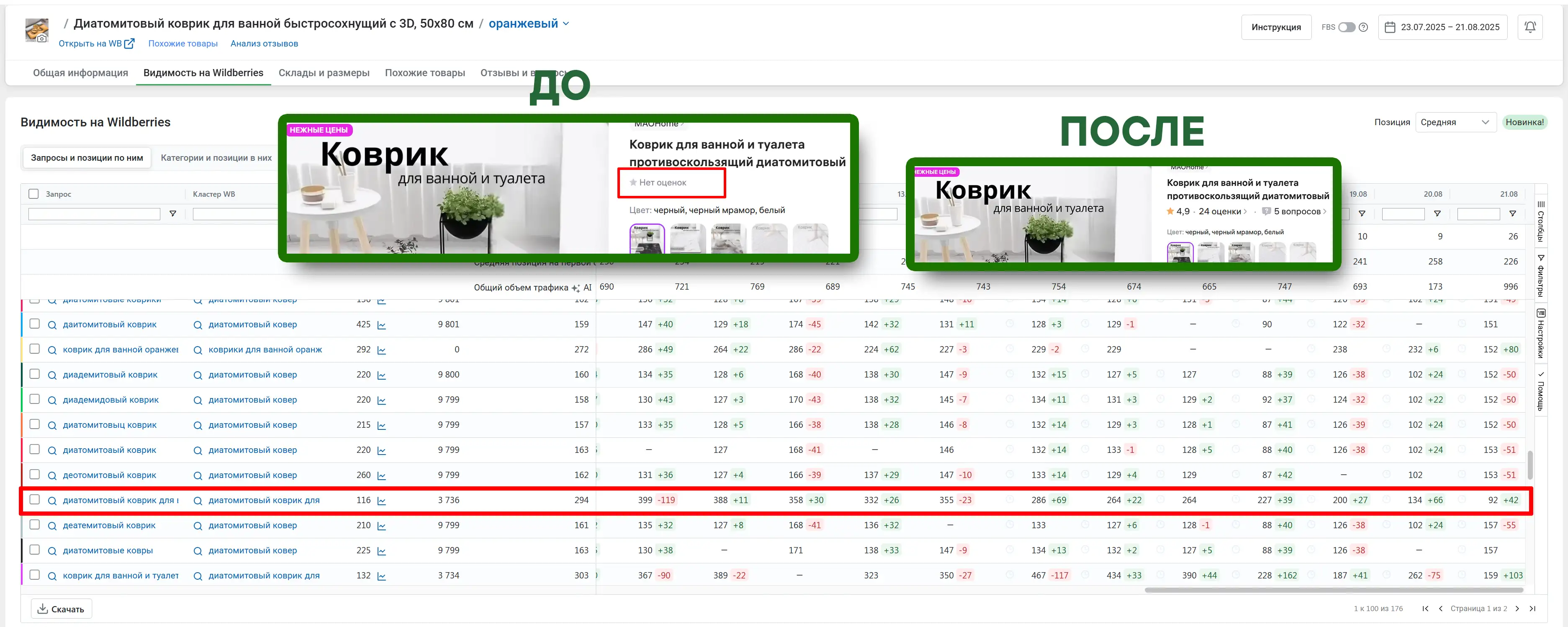Click the Скачать download button

[61, 609]
